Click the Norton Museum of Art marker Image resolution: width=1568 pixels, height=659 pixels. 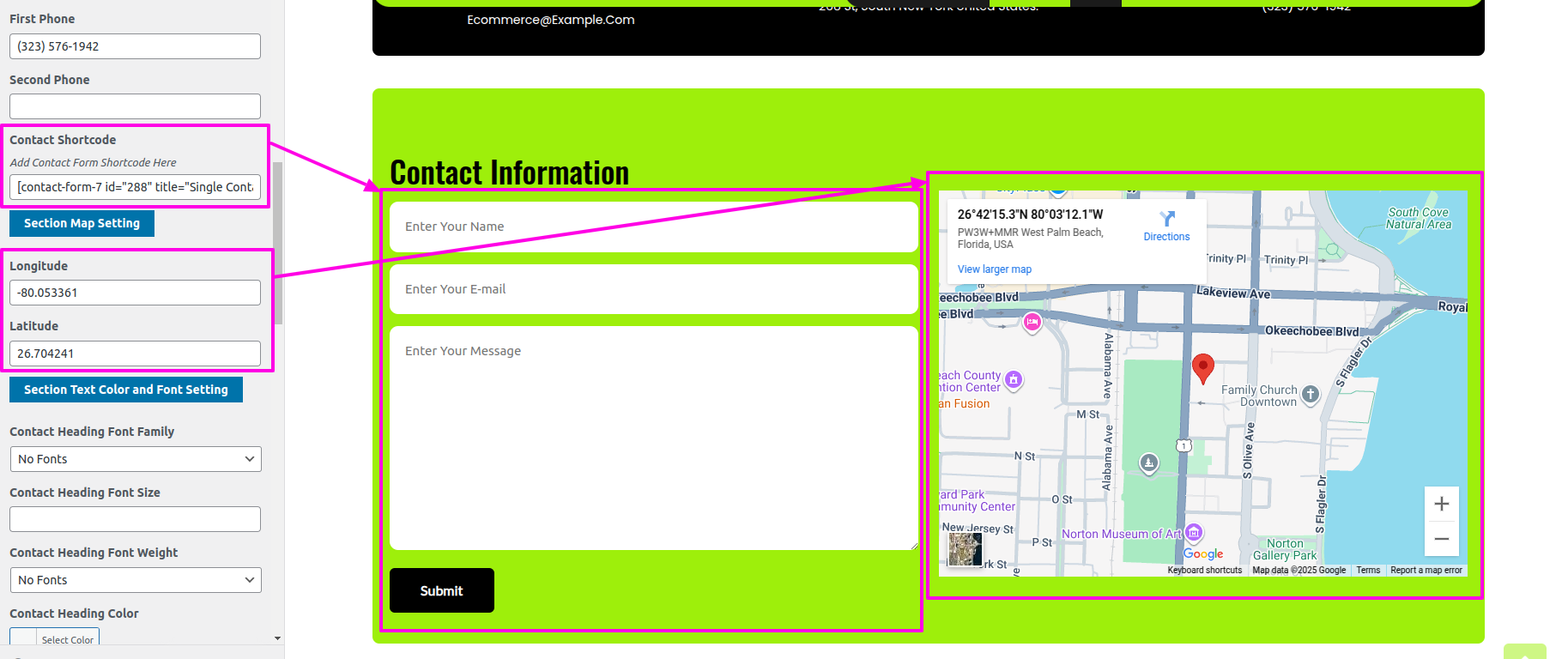[x=1194, y=533]
